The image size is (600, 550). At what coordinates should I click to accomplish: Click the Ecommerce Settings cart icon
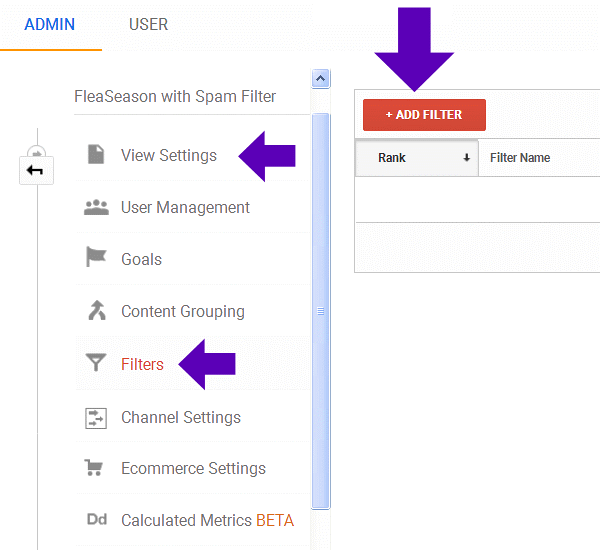point(96,468)
